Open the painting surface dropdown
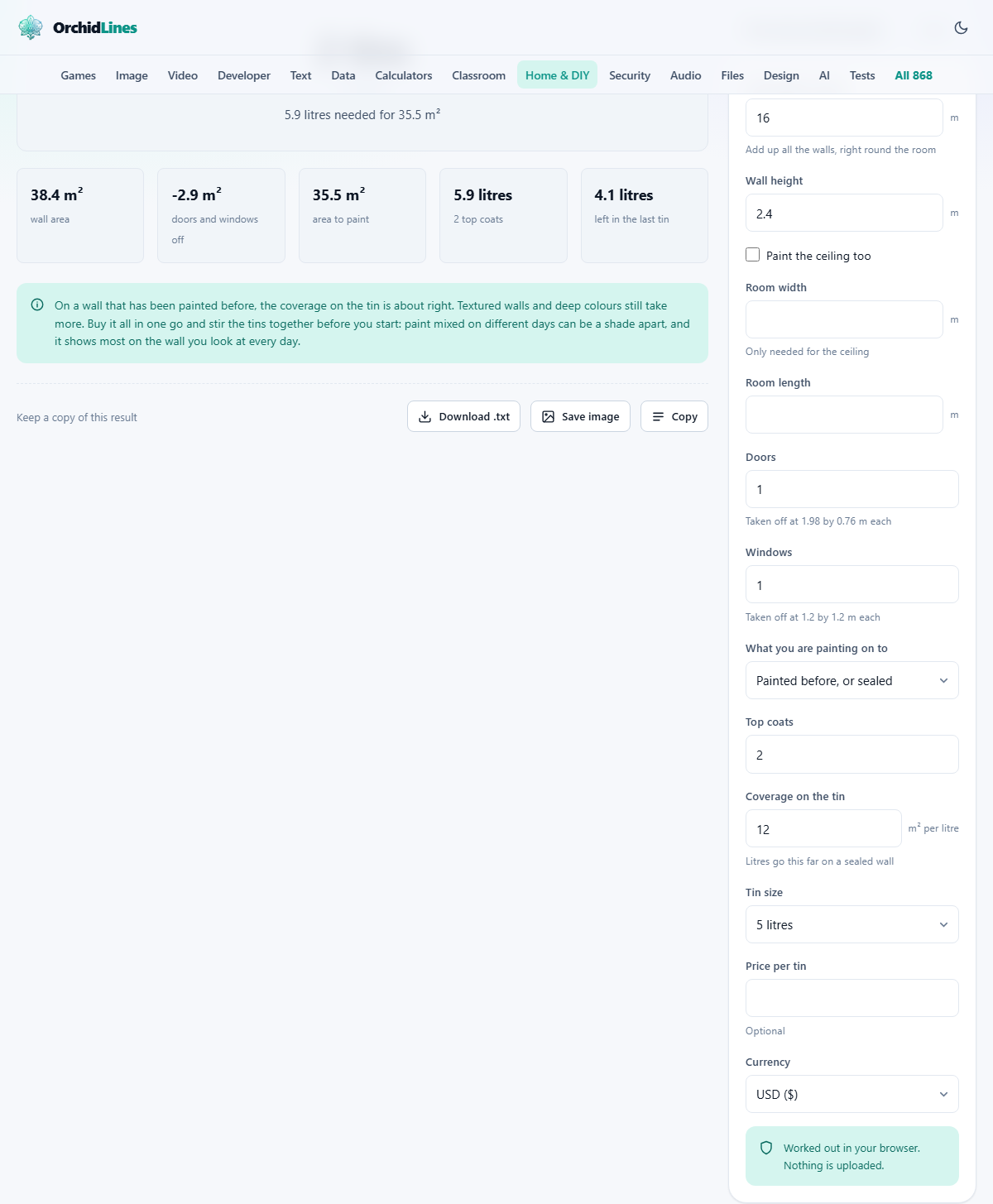This screenshot has width=993, height=1204. coord(851,680)
